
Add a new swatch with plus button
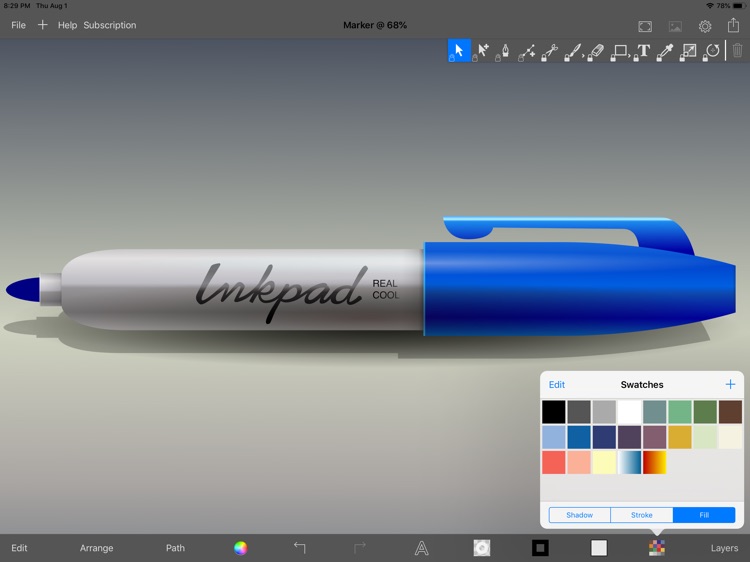730,385
